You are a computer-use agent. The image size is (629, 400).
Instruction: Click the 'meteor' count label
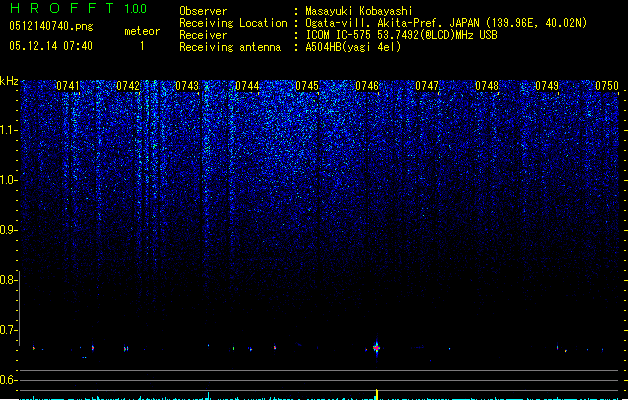tap(142, 31)
